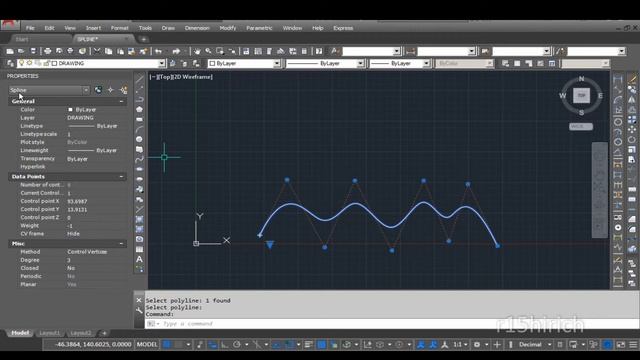The image size is (640, 360).
Task: Click the Plot (print) icon
Action: [x=48, y=51]
